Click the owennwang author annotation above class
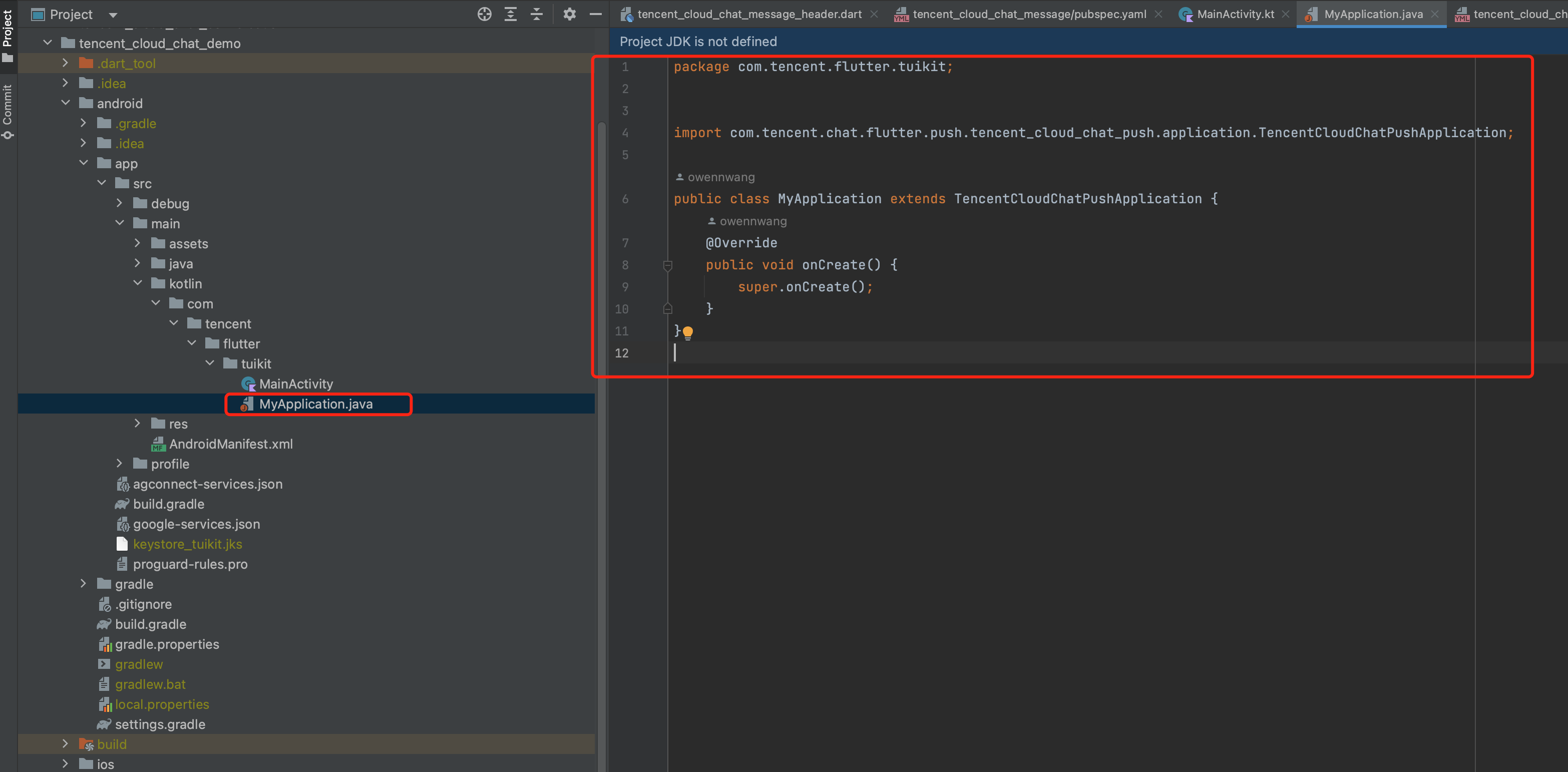1568x772 pixels. click(720, 177)
